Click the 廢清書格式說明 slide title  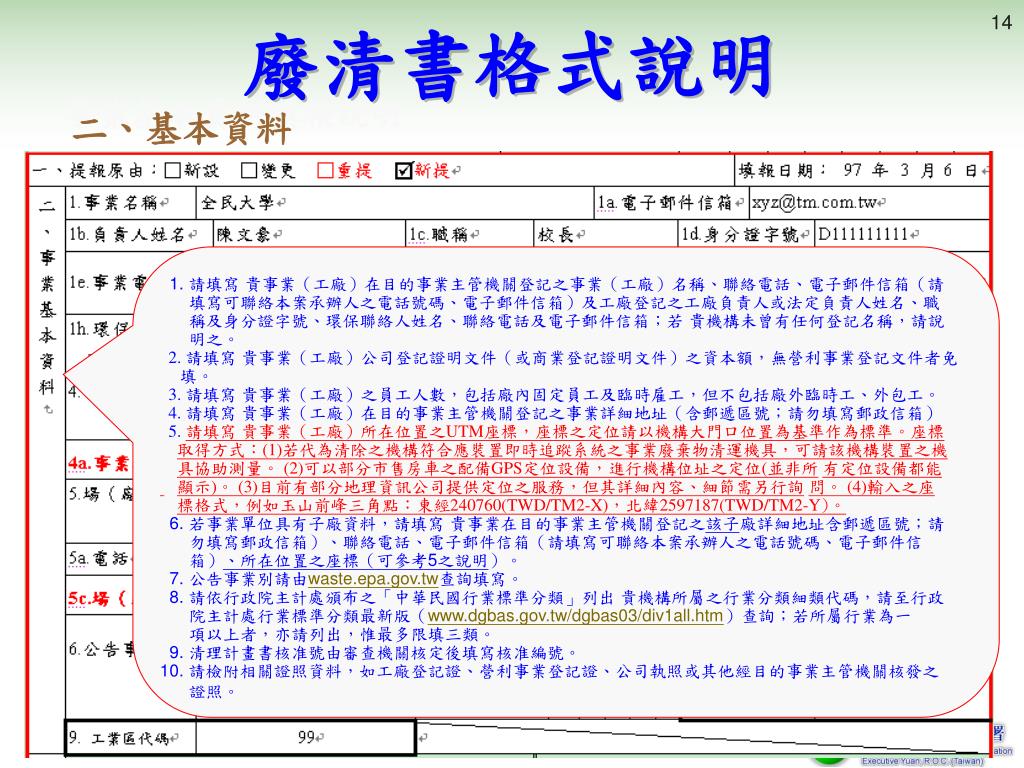(510, 67)
